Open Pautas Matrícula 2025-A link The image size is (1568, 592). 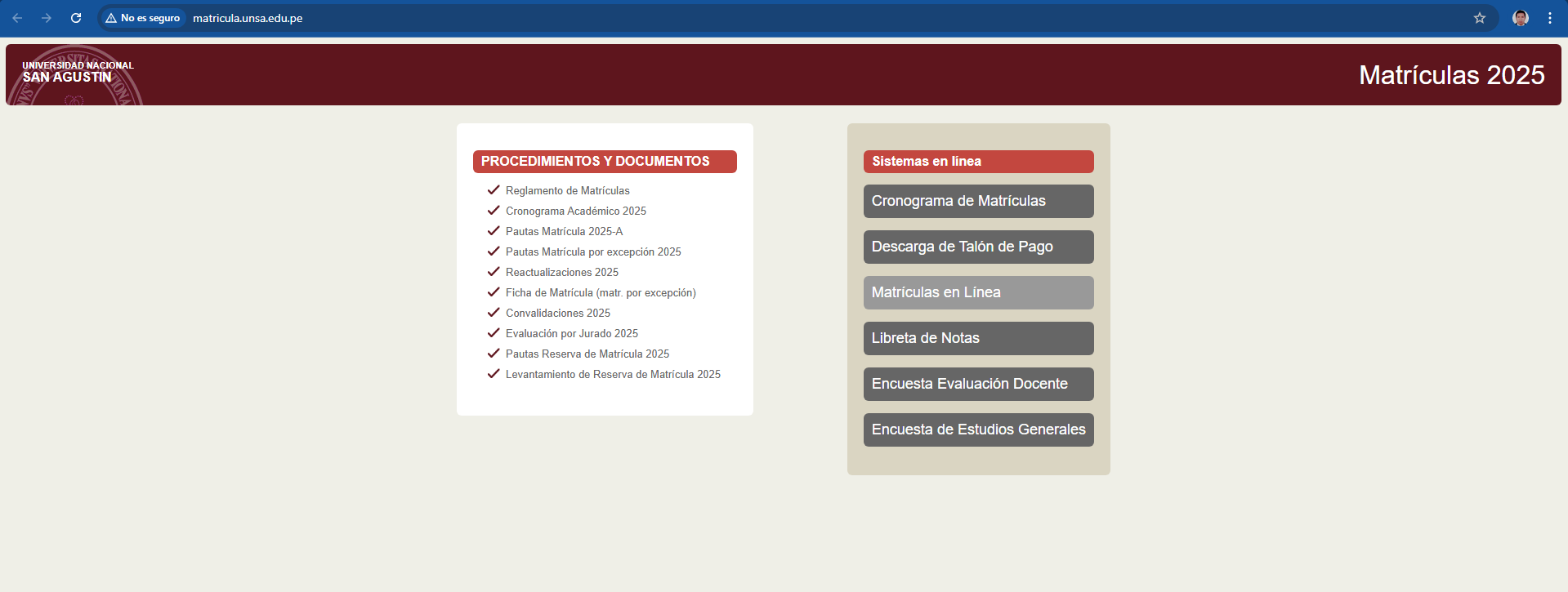pyautogui.click(x=564, y=232)
